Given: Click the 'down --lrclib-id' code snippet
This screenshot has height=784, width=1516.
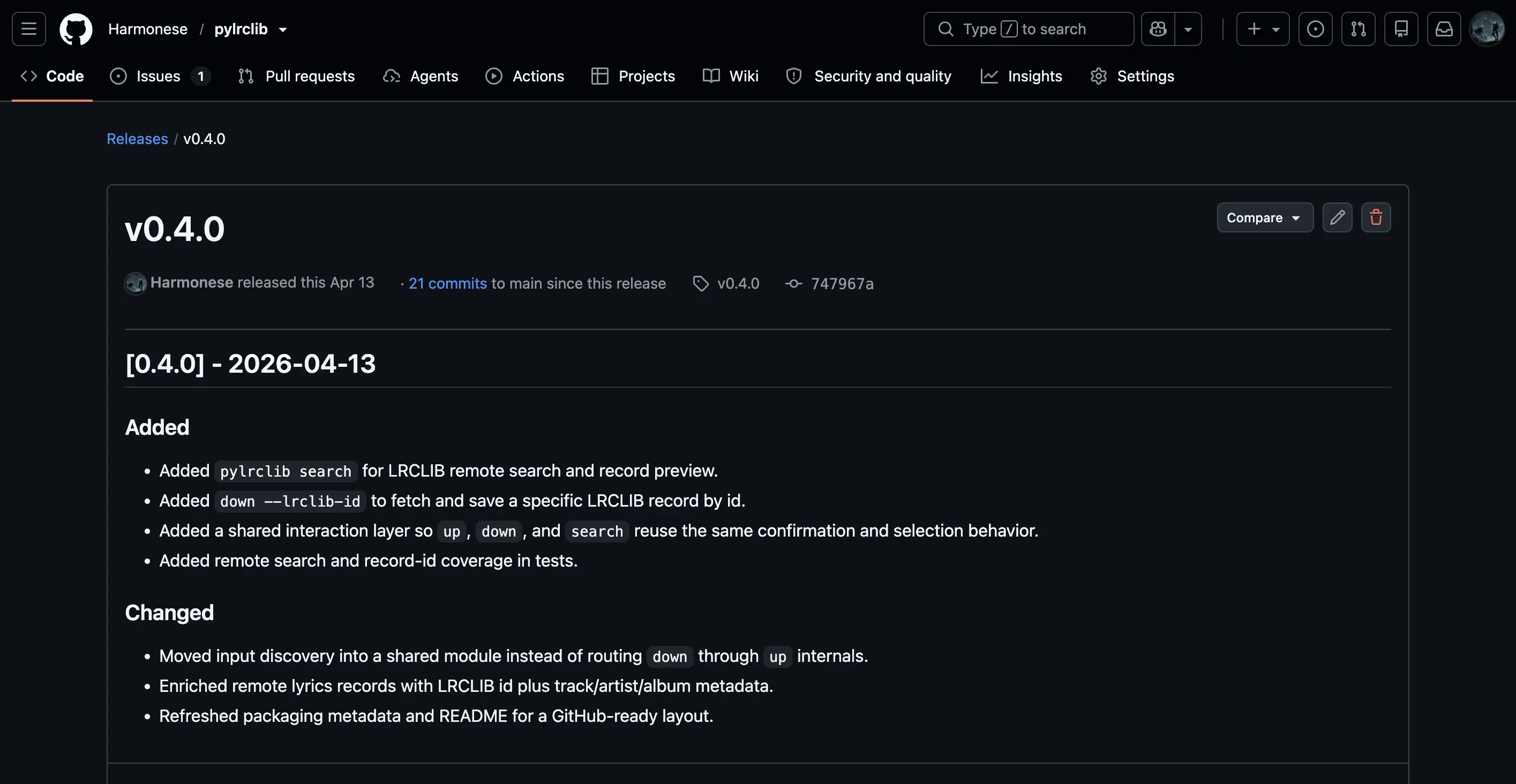Looking at the screenshot, I should click(290, 501).
